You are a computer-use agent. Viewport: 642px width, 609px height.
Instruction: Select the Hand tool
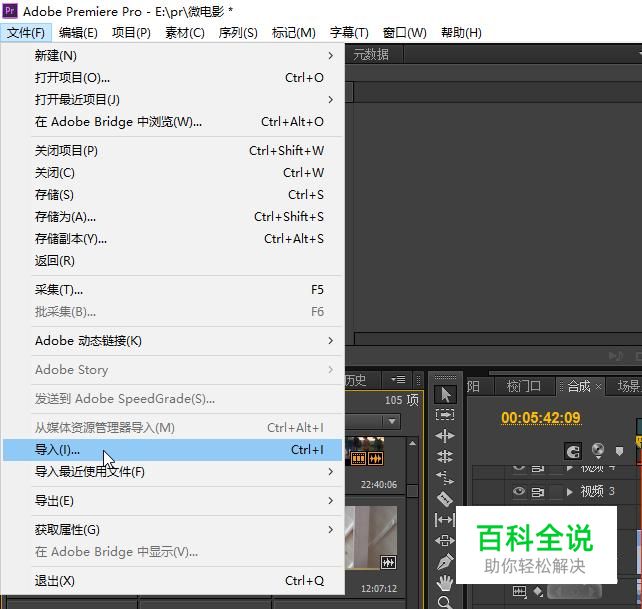pos(445,582)
